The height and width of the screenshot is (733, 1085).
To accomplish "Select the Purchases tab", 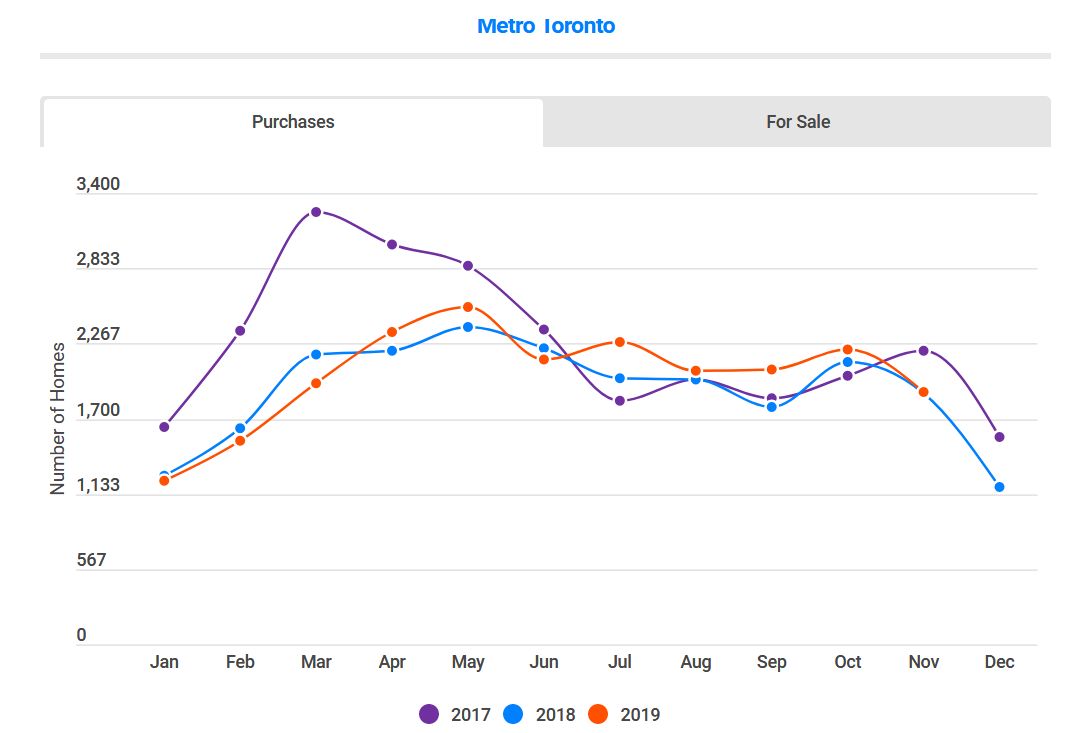I will (293, 123).
